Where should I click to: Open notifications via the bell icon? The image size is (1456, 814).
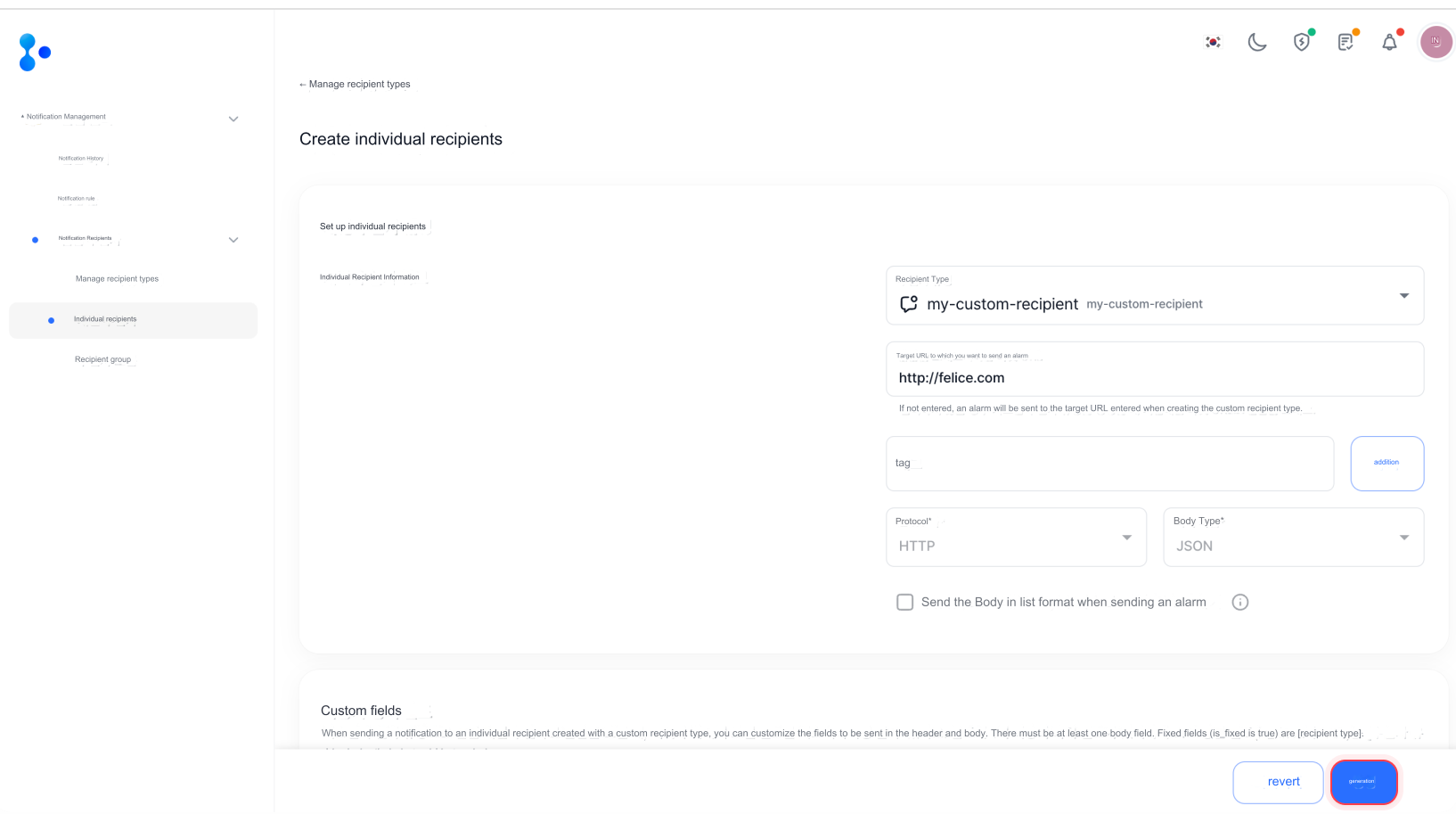coord(1389,41)
